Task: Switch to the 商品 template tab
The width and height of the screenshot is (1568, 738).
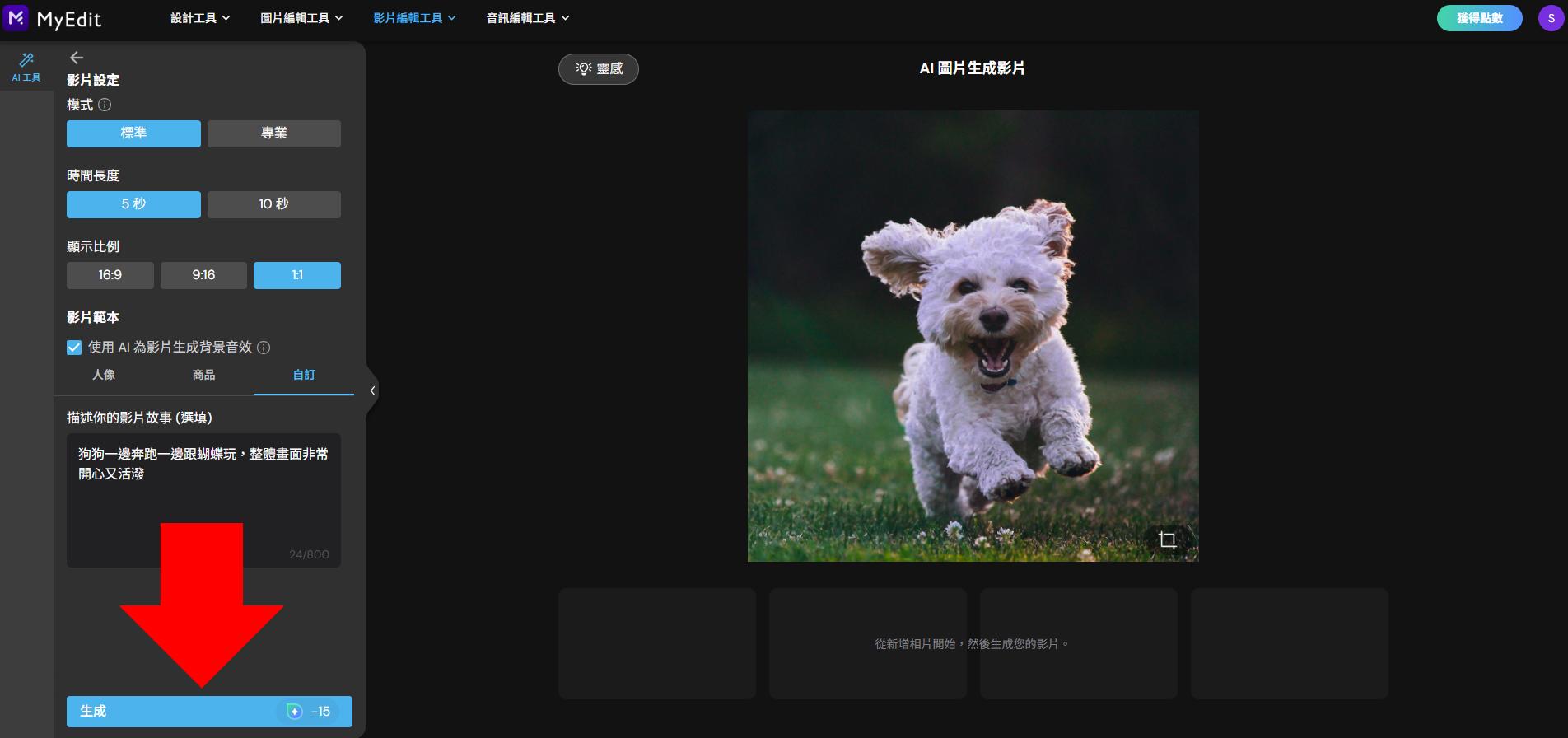Action: pyautogui.click(x=204, y=375)
